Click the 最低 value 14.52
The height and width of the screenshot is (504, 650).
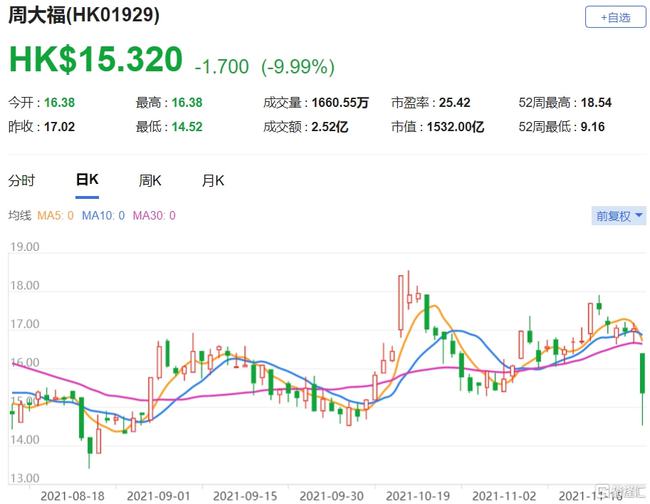click(187, 126)
